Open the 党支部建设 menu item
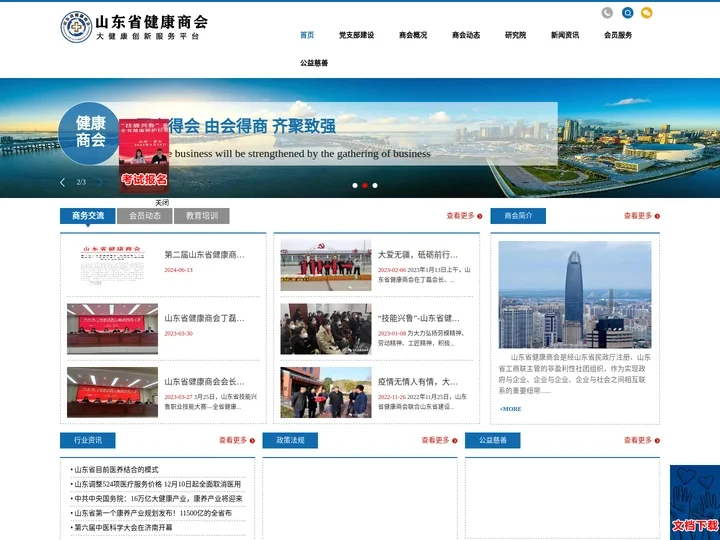 pos(356,35)
